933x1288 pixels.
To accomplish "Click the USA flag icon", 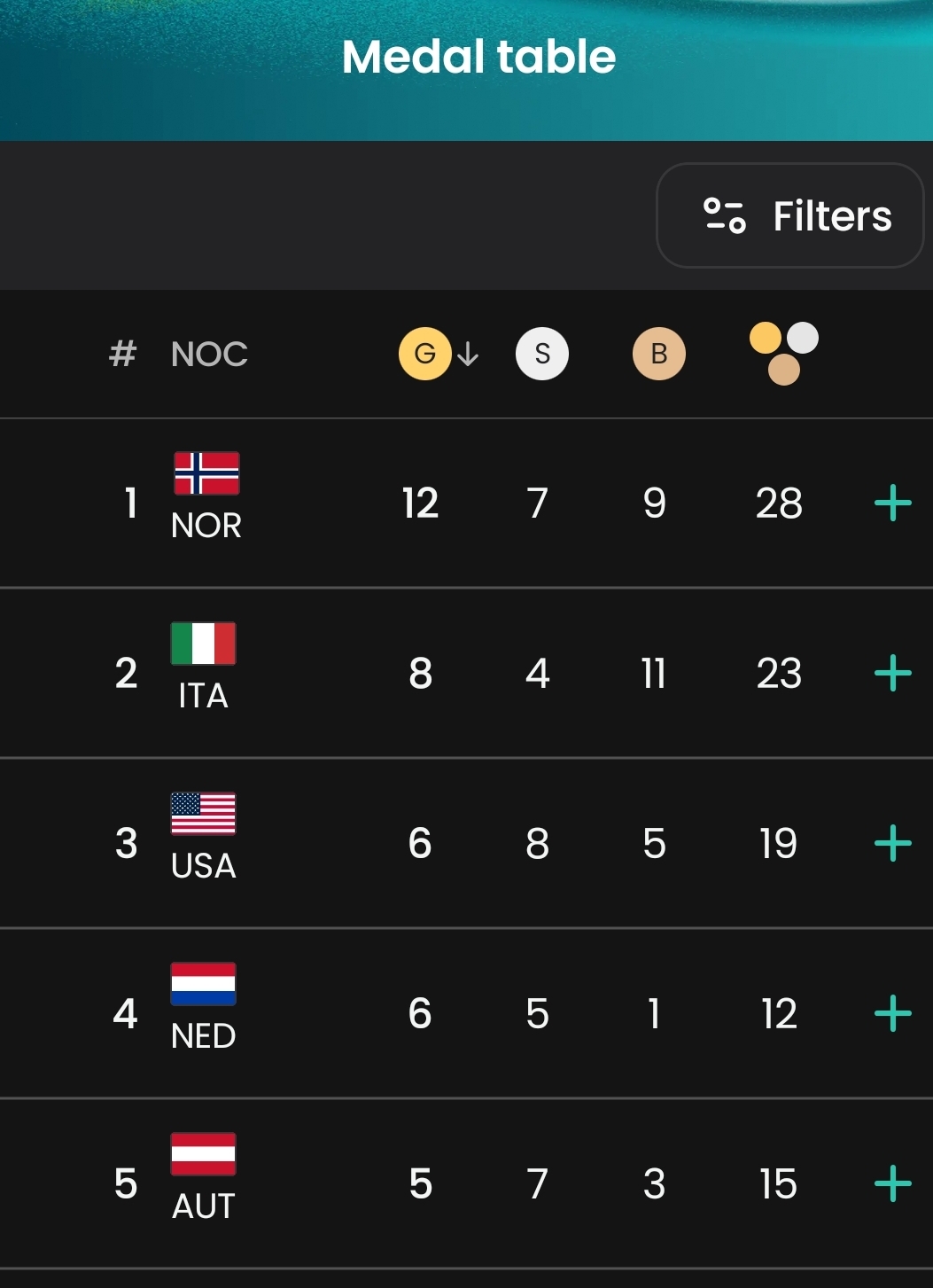I will pyautogui.click(x=204, y=814).
